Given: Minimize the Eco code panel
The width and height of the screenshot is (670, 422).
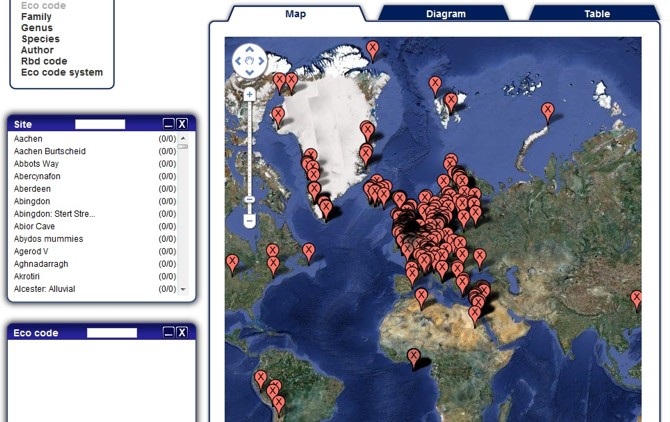Looking at the screenshot, I should tap(169, 332).
